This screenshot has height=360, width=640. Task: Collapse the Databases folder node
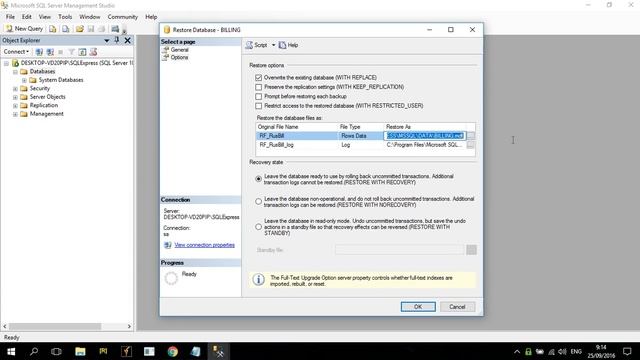(x=15, y=72)
